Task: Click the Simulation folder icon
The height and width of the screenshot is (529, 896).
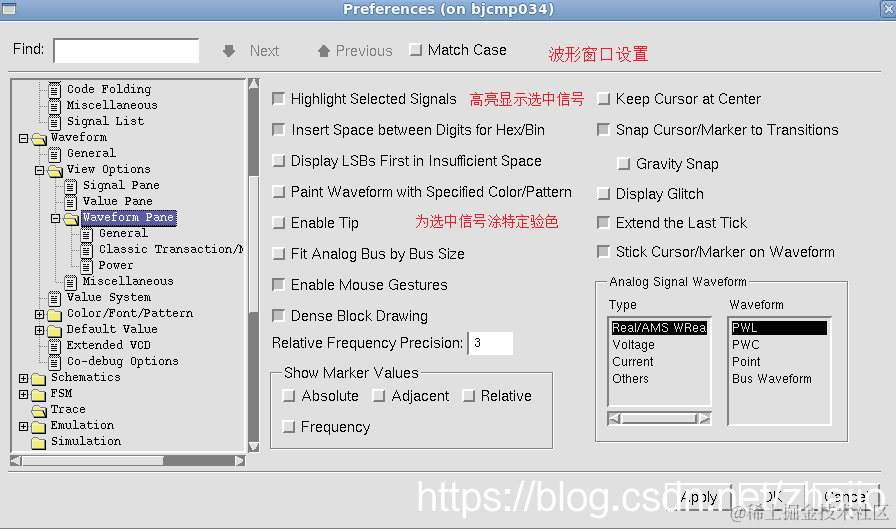Action: tap(39, 443)
